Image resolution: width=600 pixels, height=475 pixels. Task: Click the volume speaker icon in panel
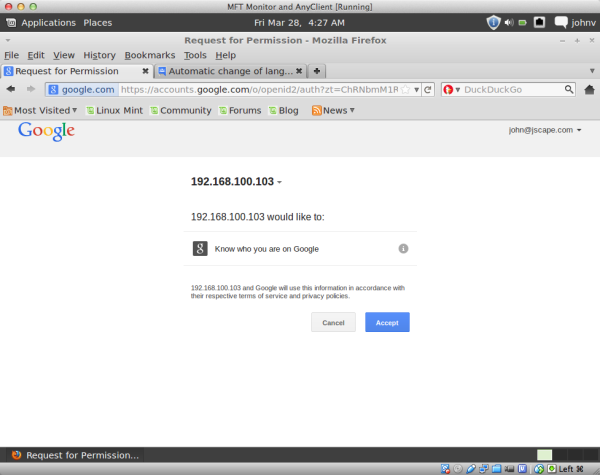[x=509, y=23]
